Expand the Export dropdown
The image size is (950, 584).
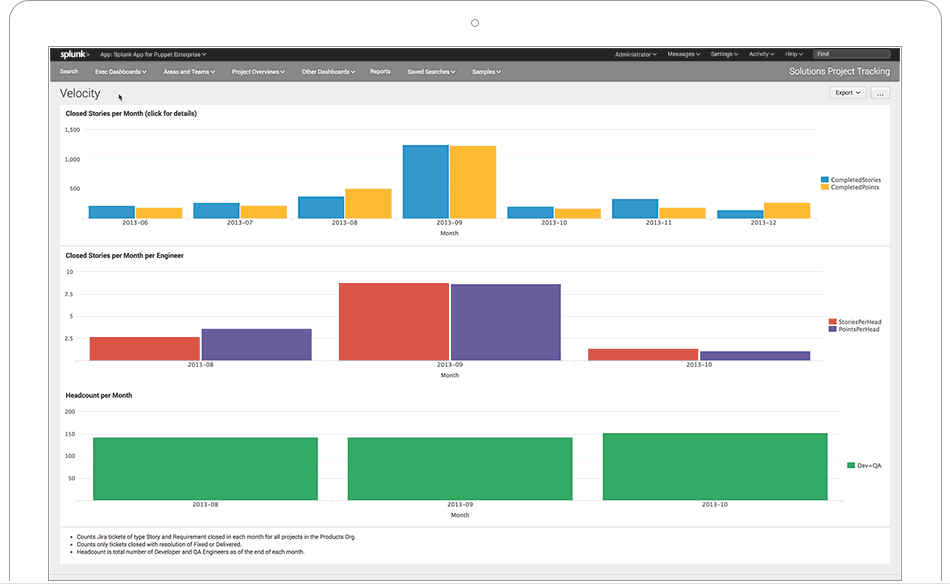click(x=848, y=93)
